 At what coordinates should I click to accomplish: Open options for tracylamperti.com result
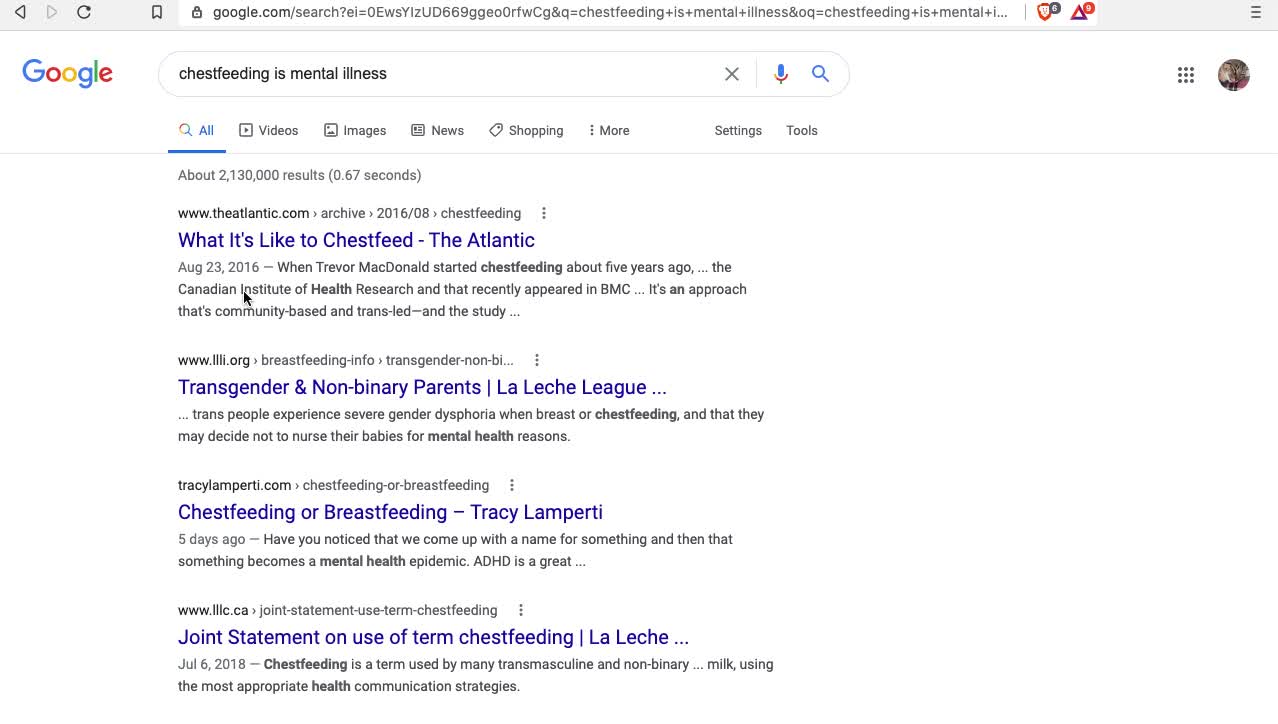(x=512, y=485)
